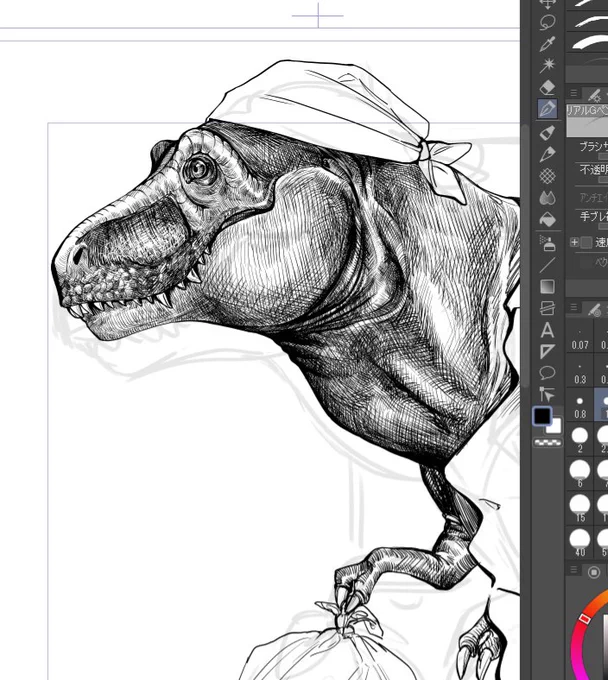Viewport: 608px width, 680px height.
Task: Select the Blend tool
Action: click(x=547, y=198)
